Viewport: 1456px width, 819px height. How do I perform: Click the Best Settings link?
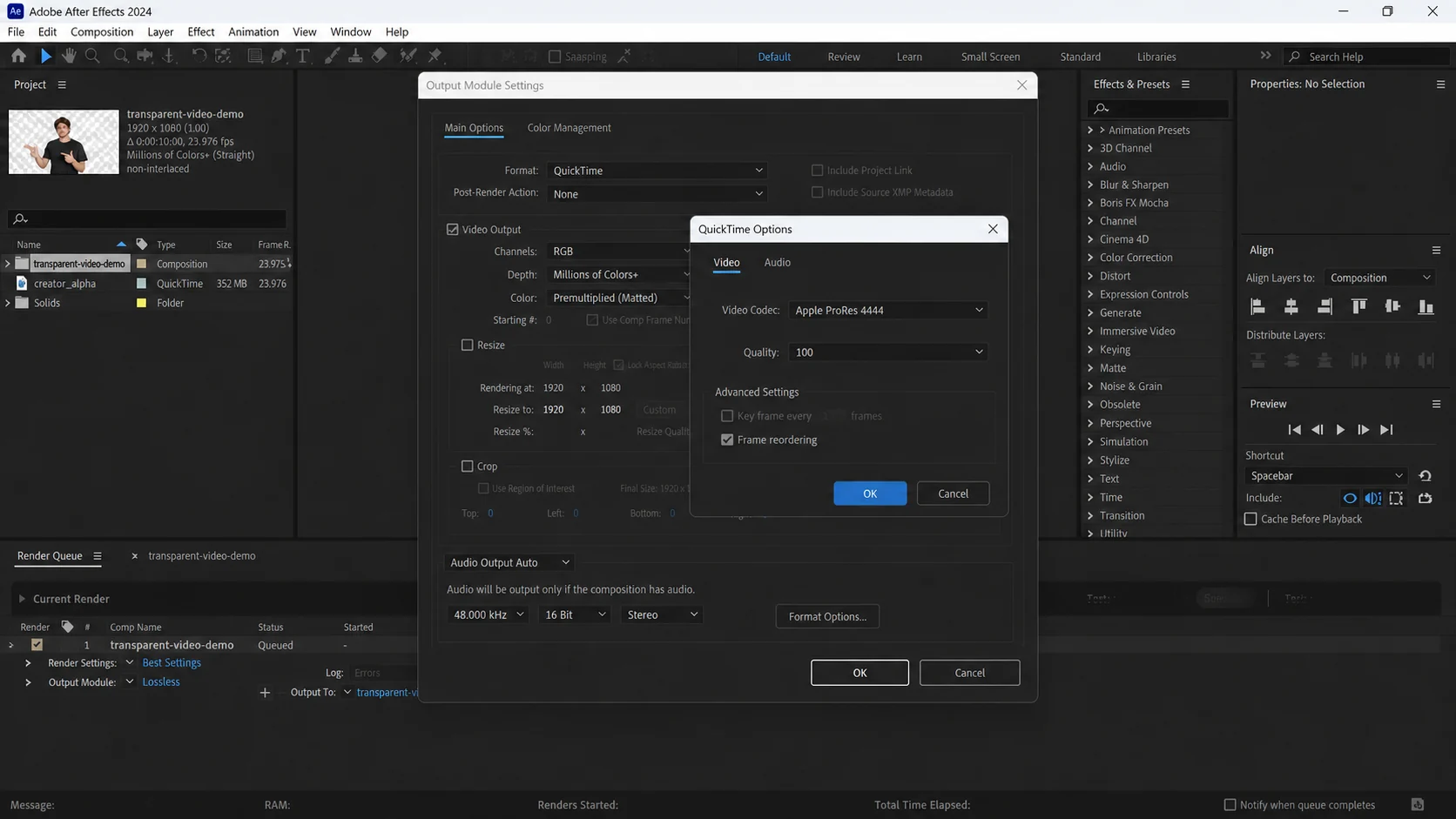[172, 663]
